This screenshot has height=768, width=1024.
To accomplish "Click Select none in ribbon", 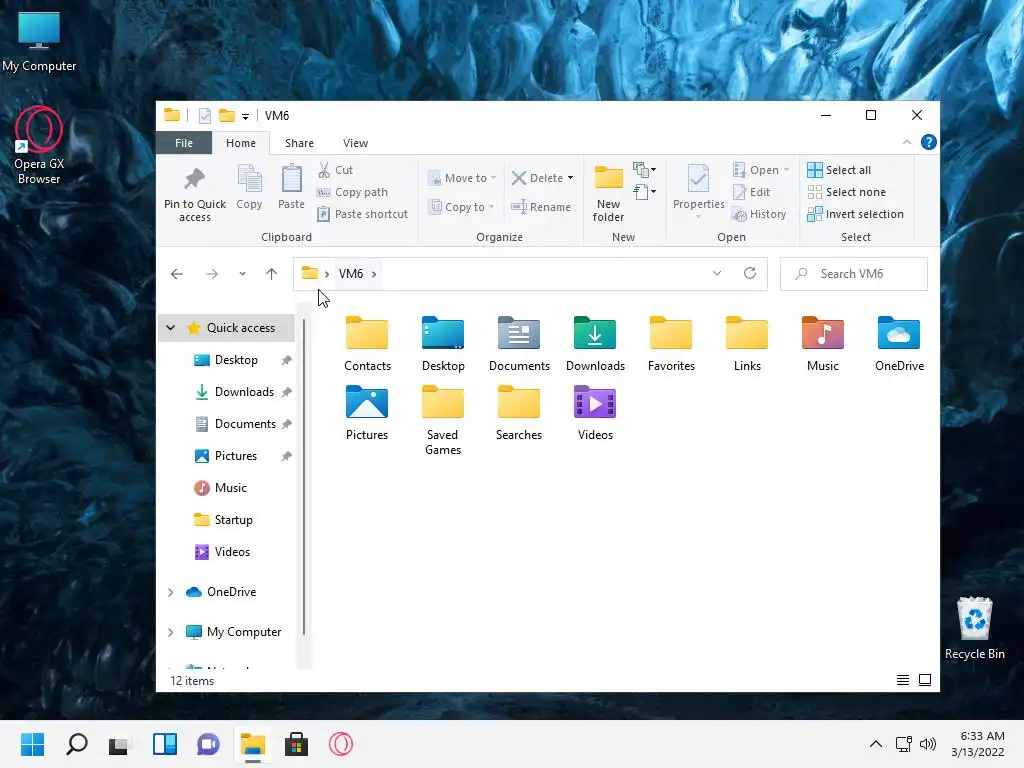I will [846, 192].
